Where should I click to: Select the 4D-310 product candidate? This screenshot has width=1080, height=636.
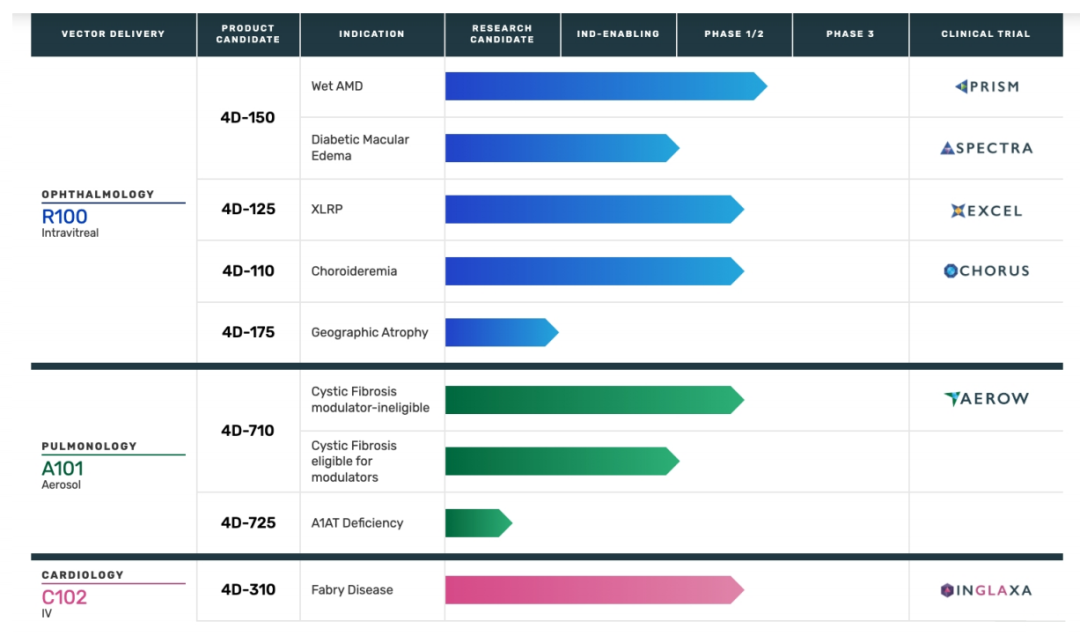[x=248, y=590]
